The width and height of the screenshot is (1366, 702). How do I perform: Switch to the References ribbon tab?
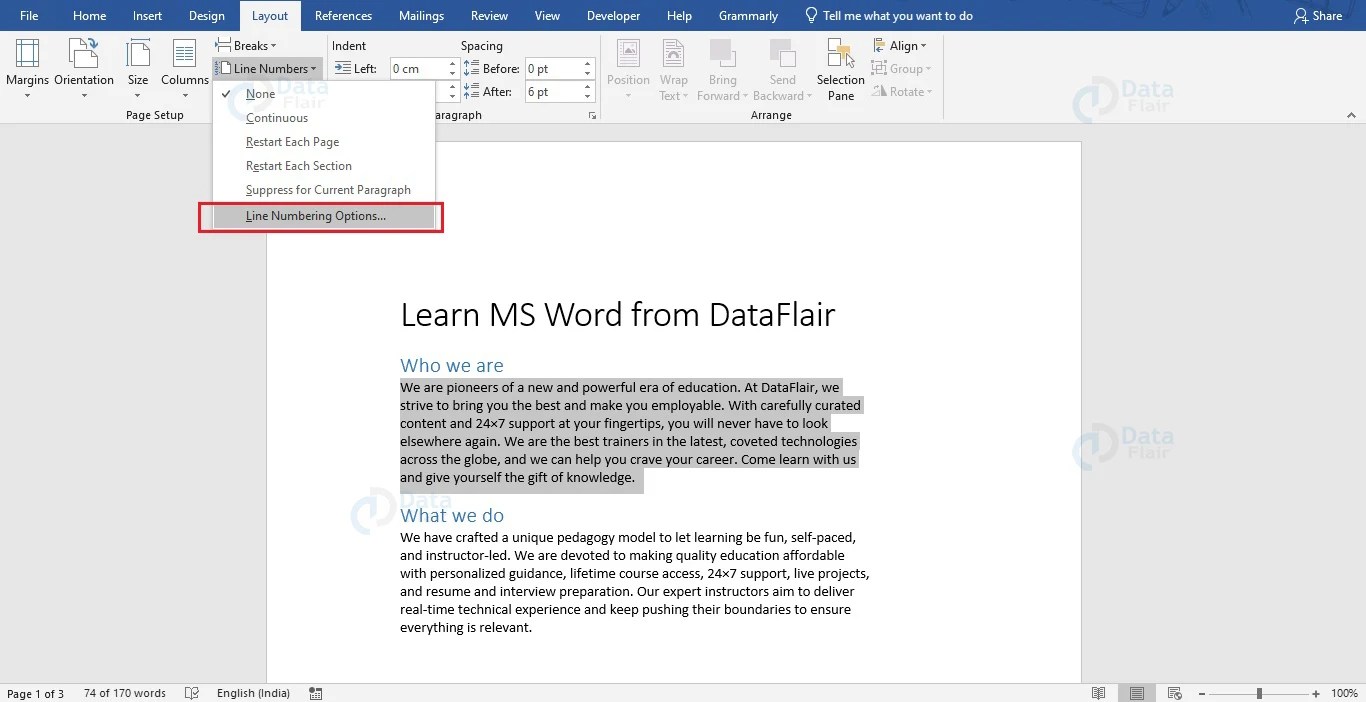[343, 15]
